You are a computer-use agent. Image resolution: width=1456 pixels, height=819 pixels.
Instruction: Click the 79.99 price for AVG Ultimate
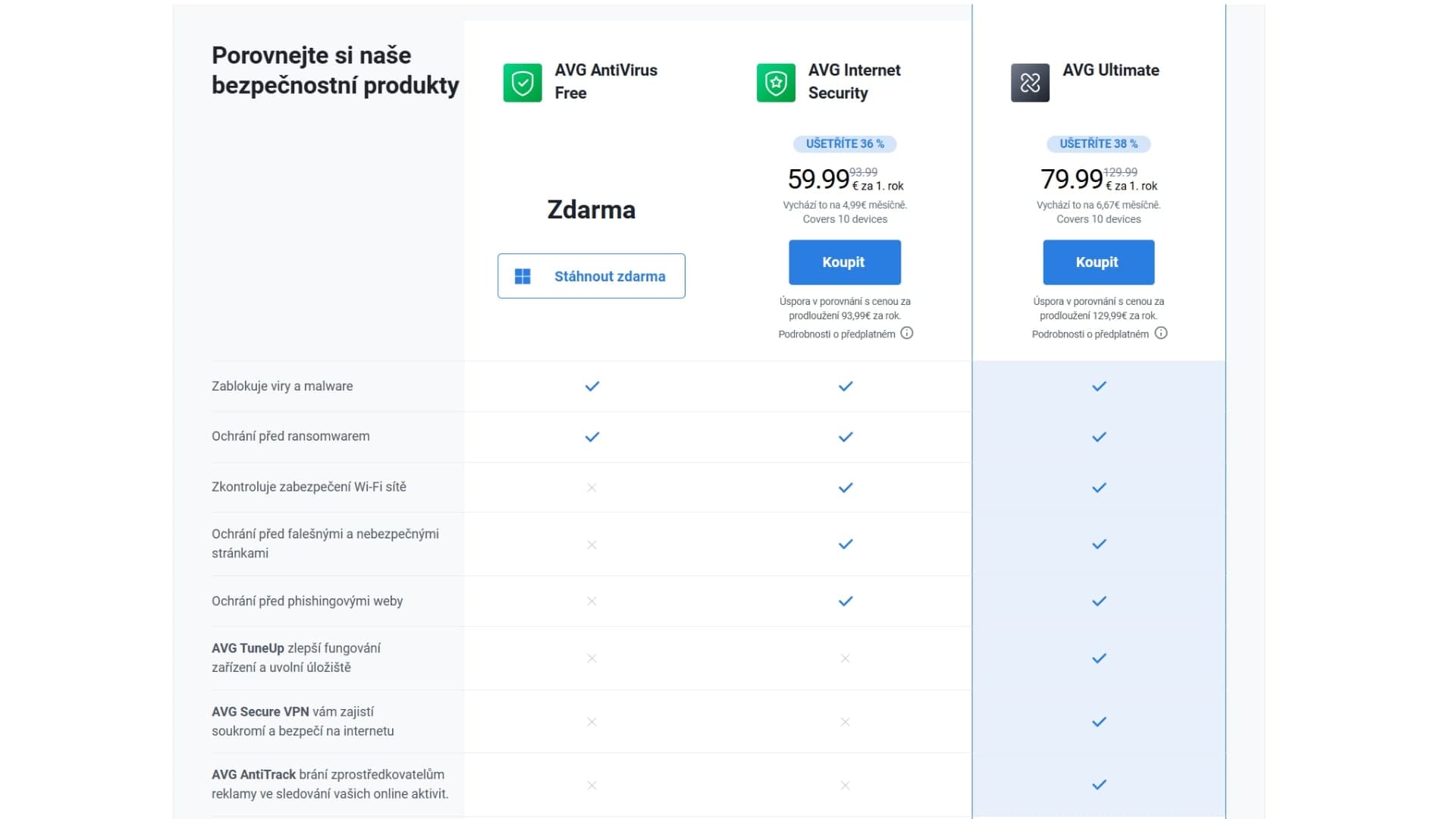tap(1072, 180)
